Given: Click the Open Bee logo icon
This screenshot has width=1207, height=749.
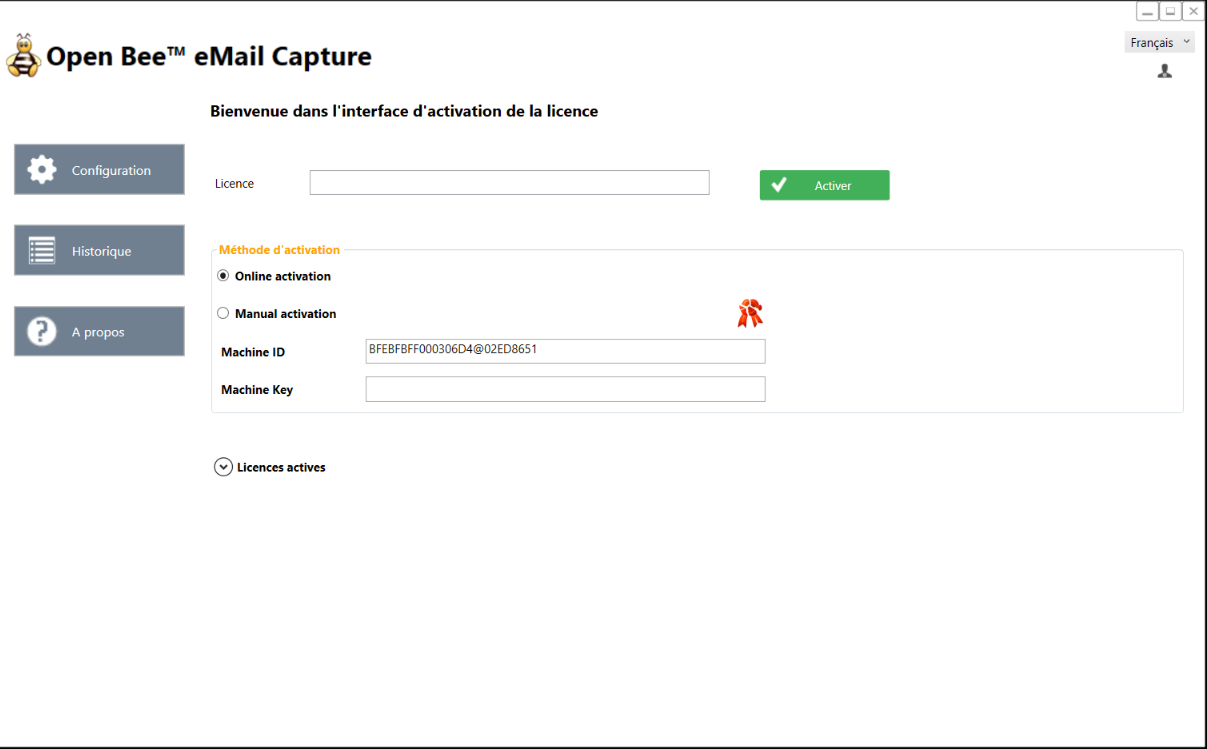Looking at the screenshot, I should point(23,56).
